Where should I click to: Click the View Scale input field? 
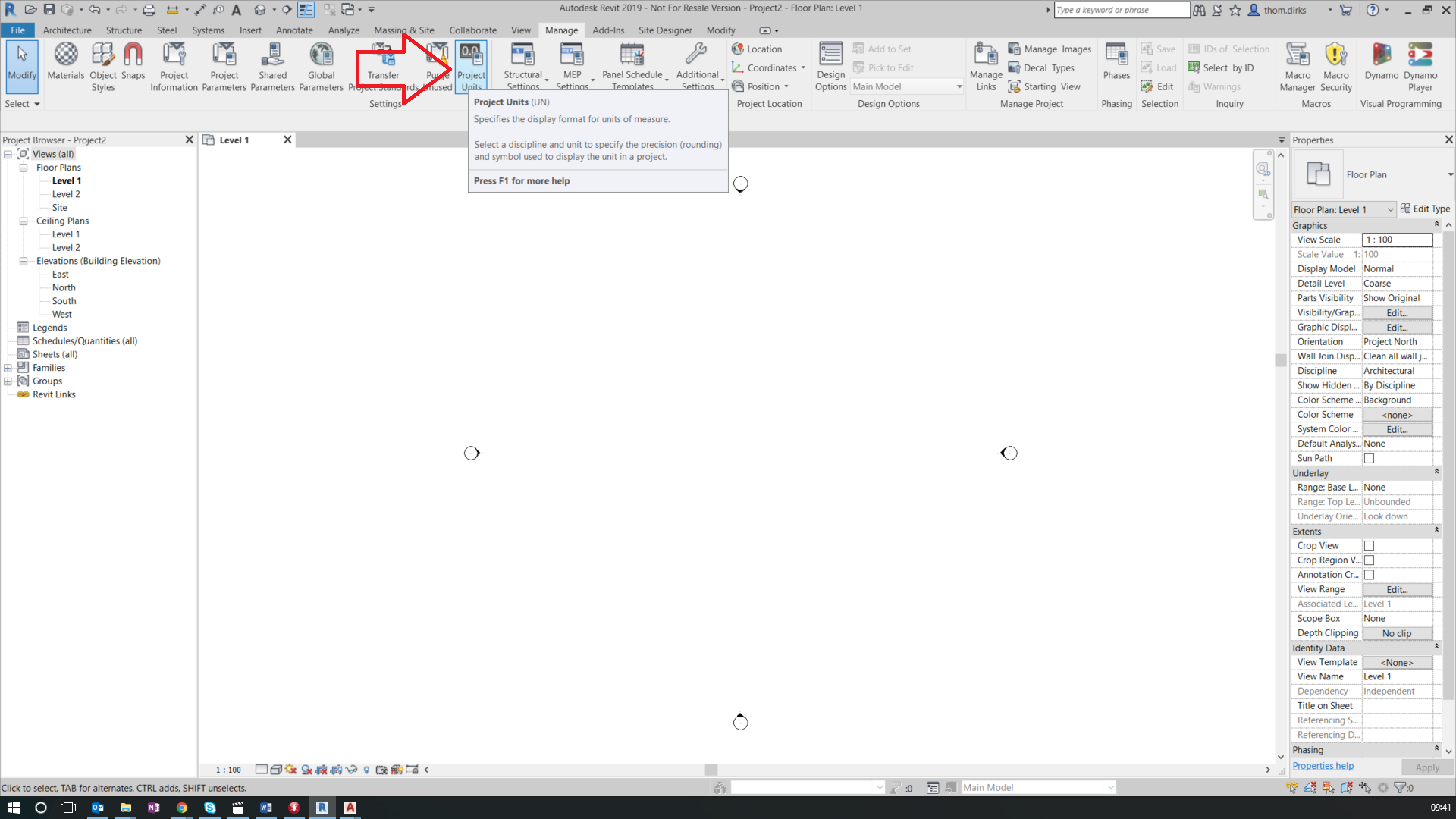[x=1397, y=240]
